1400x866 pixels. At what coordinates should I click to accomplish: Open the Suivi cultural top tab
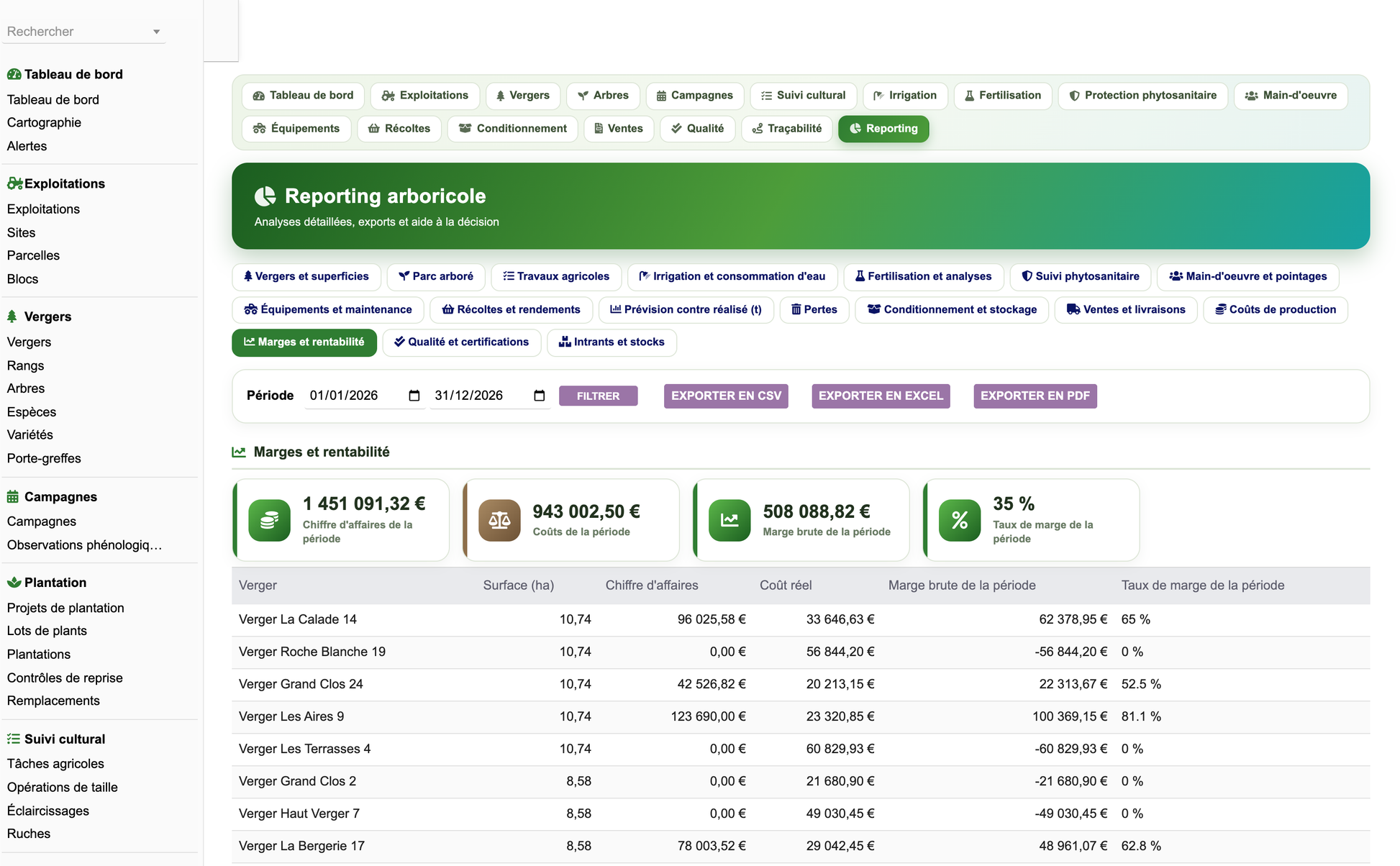click(x=804, y=96)
